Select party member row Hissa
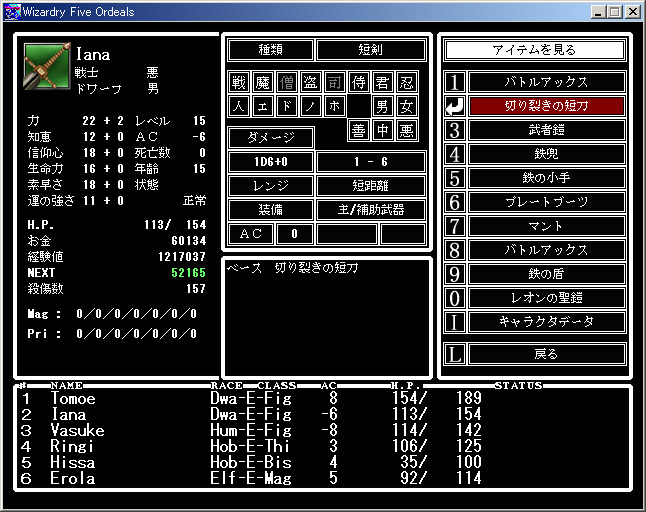The height and width of the screenshot is (512, 646). [323, 463]
